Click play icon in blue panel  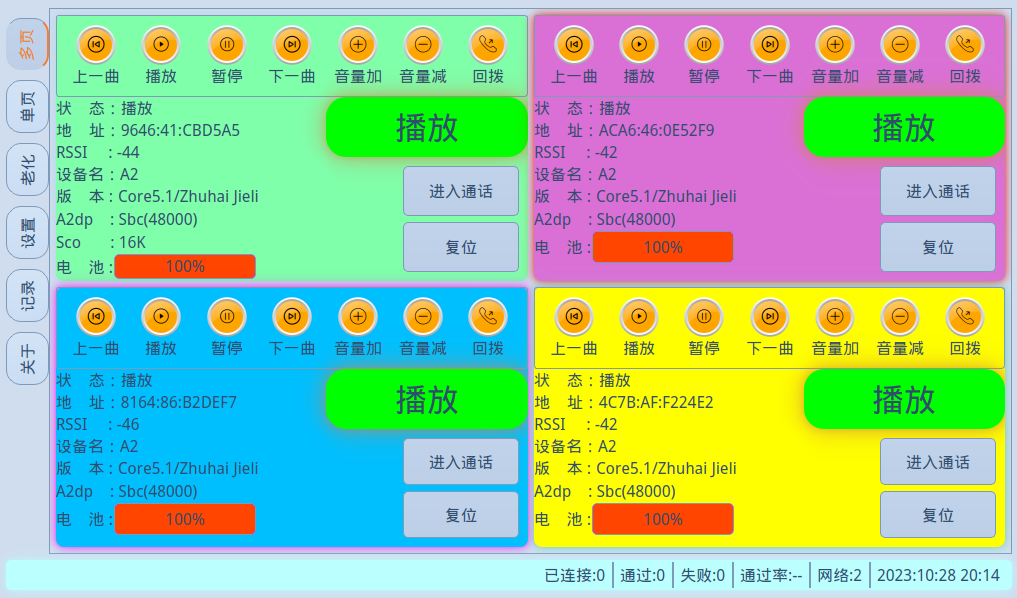point(161,317)
